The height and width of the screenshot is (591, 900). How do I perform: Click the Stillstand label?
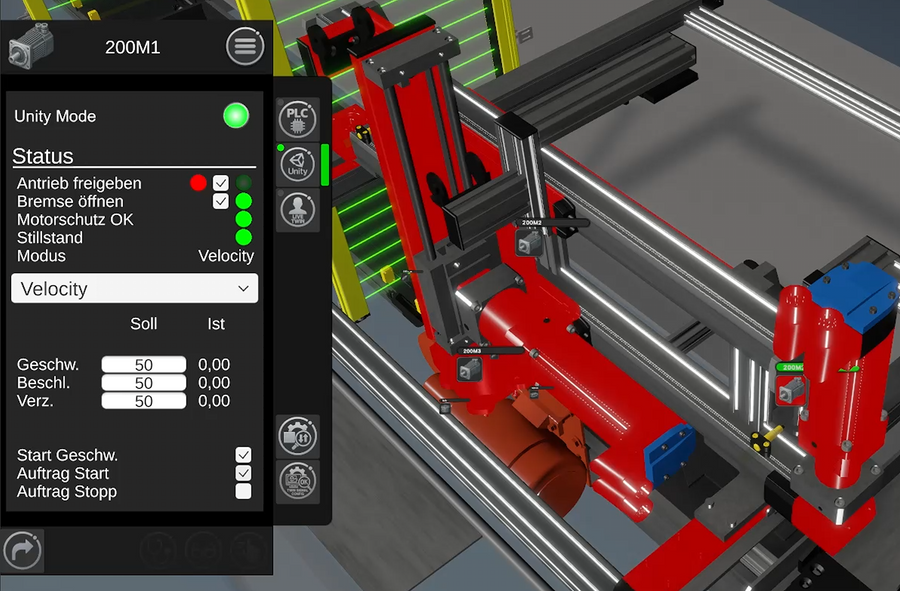(x=49, y=238)
